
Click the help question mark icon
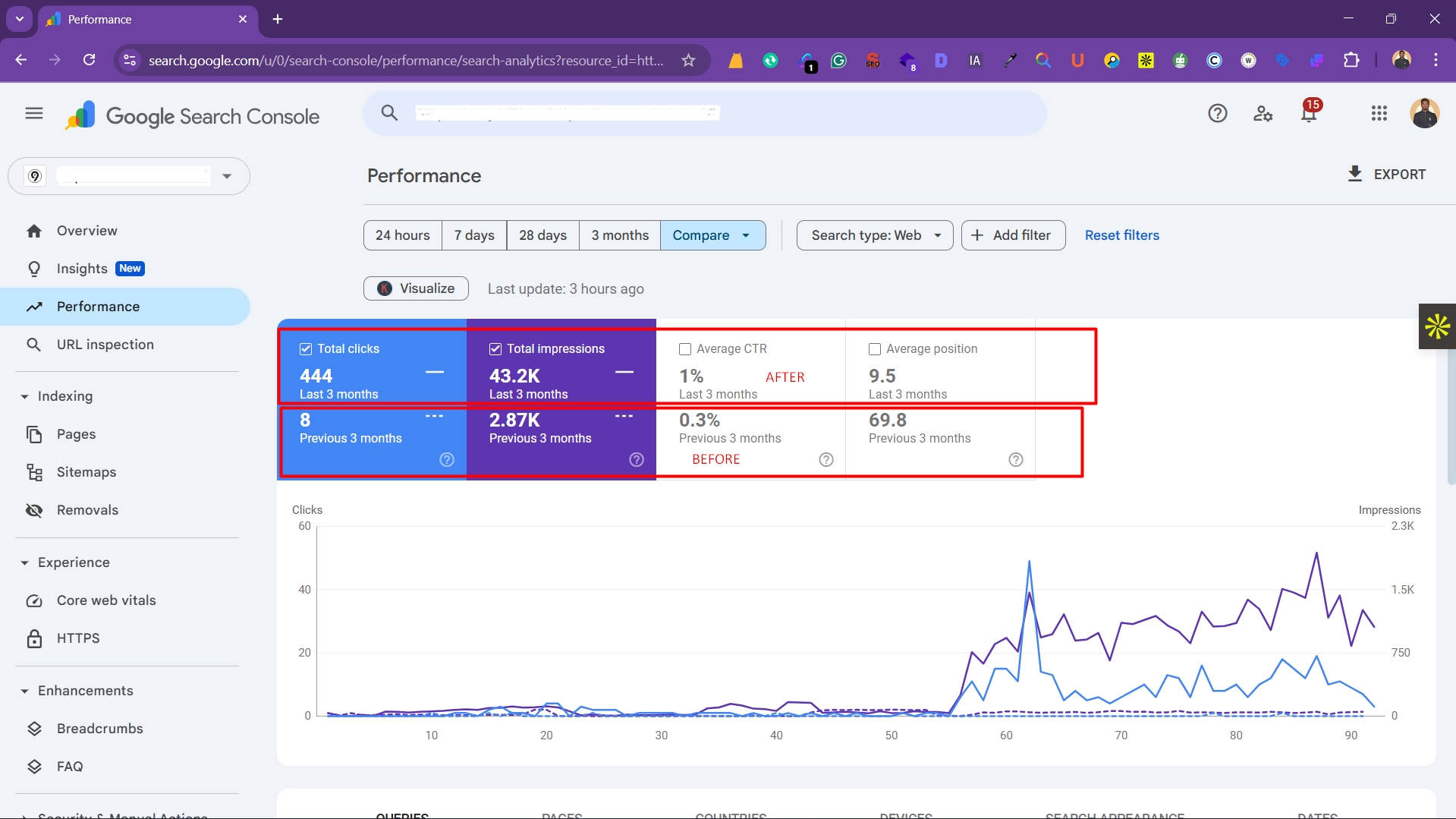[1217, 114]
